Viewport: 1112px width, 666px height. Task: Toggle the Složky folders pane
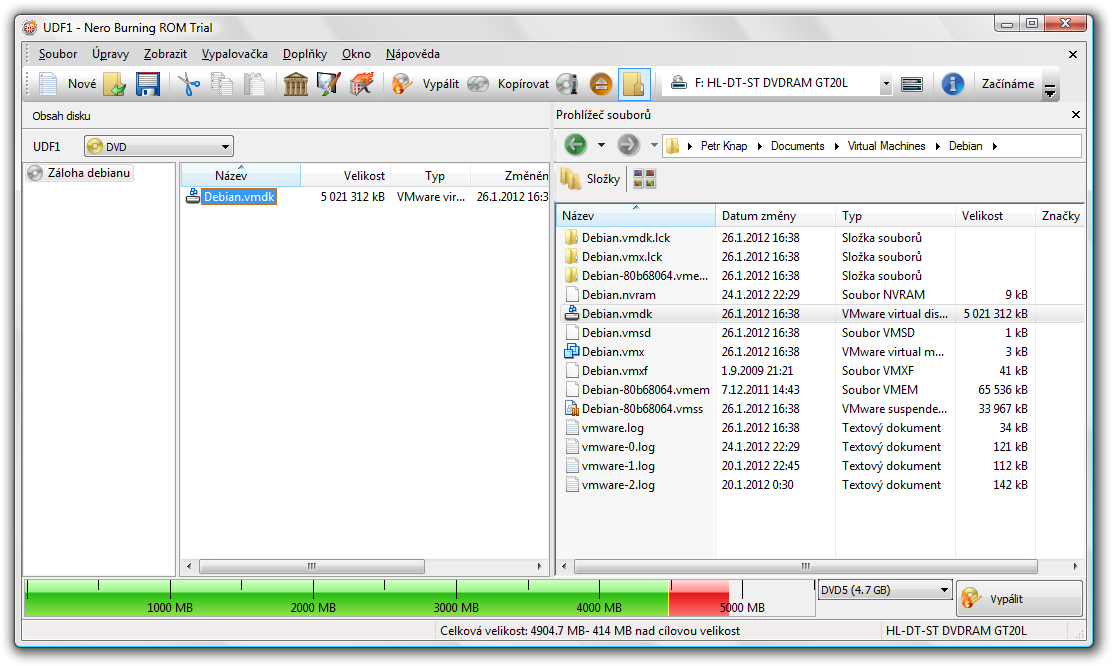(x=590, y=179)
